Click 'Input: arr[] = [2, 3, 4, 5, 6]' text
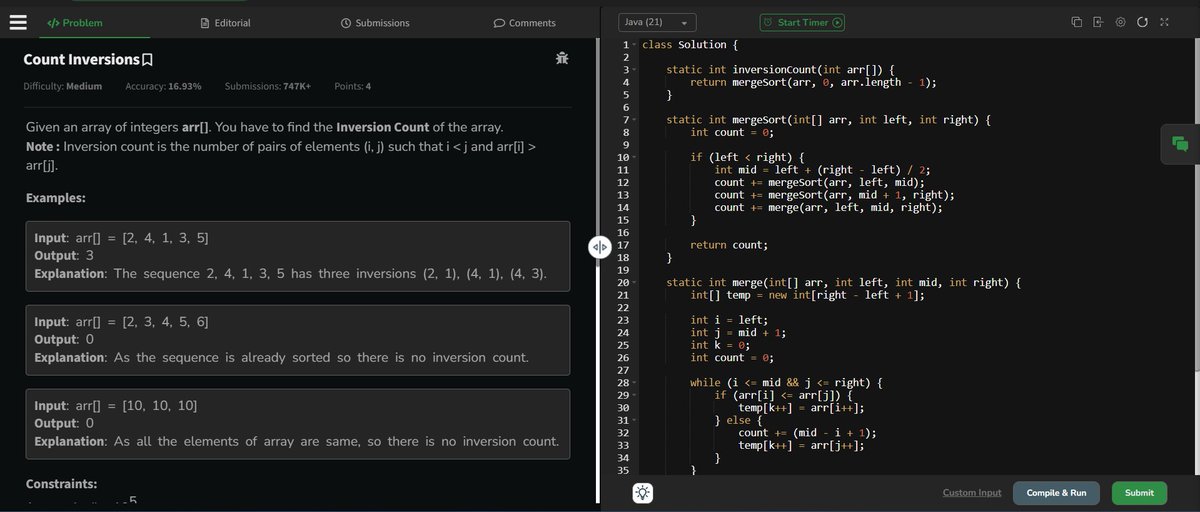The image size is (1200, 512). pos(121,322)
